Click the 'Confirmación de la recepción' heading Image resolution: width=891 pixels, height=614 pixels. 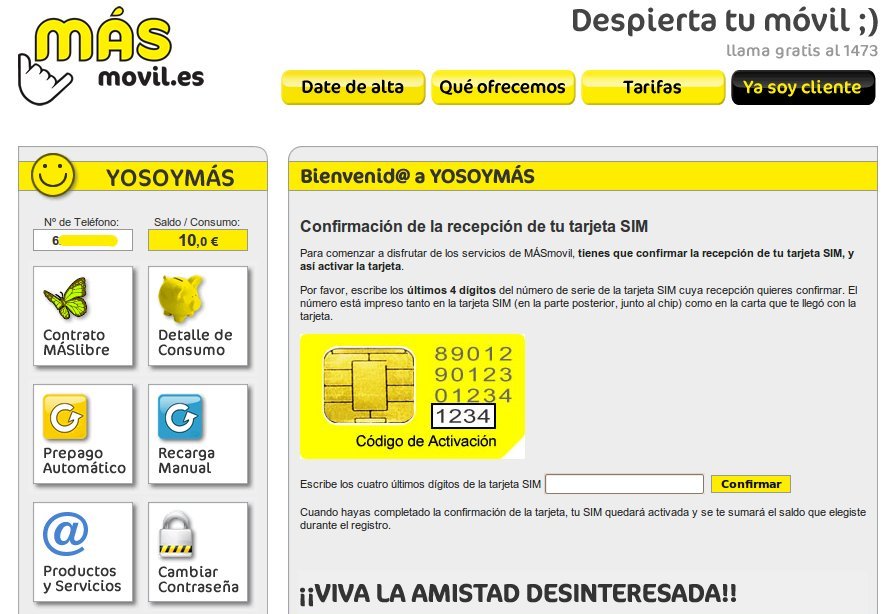[x=474, y=227]
